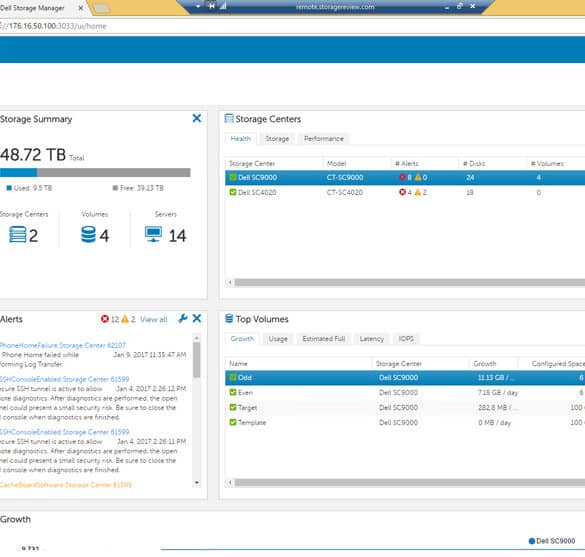
Task: Click Storage Centers horizontal scrollbar
Action: coord(410,282)
